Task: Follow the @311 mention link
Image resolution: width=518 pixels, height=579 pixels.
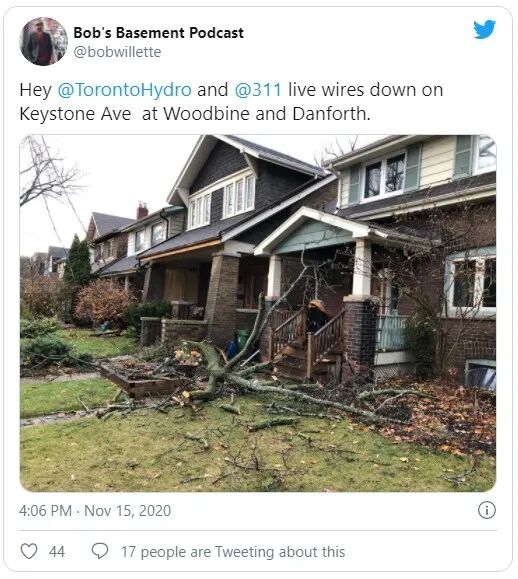Action: [258, 90]
